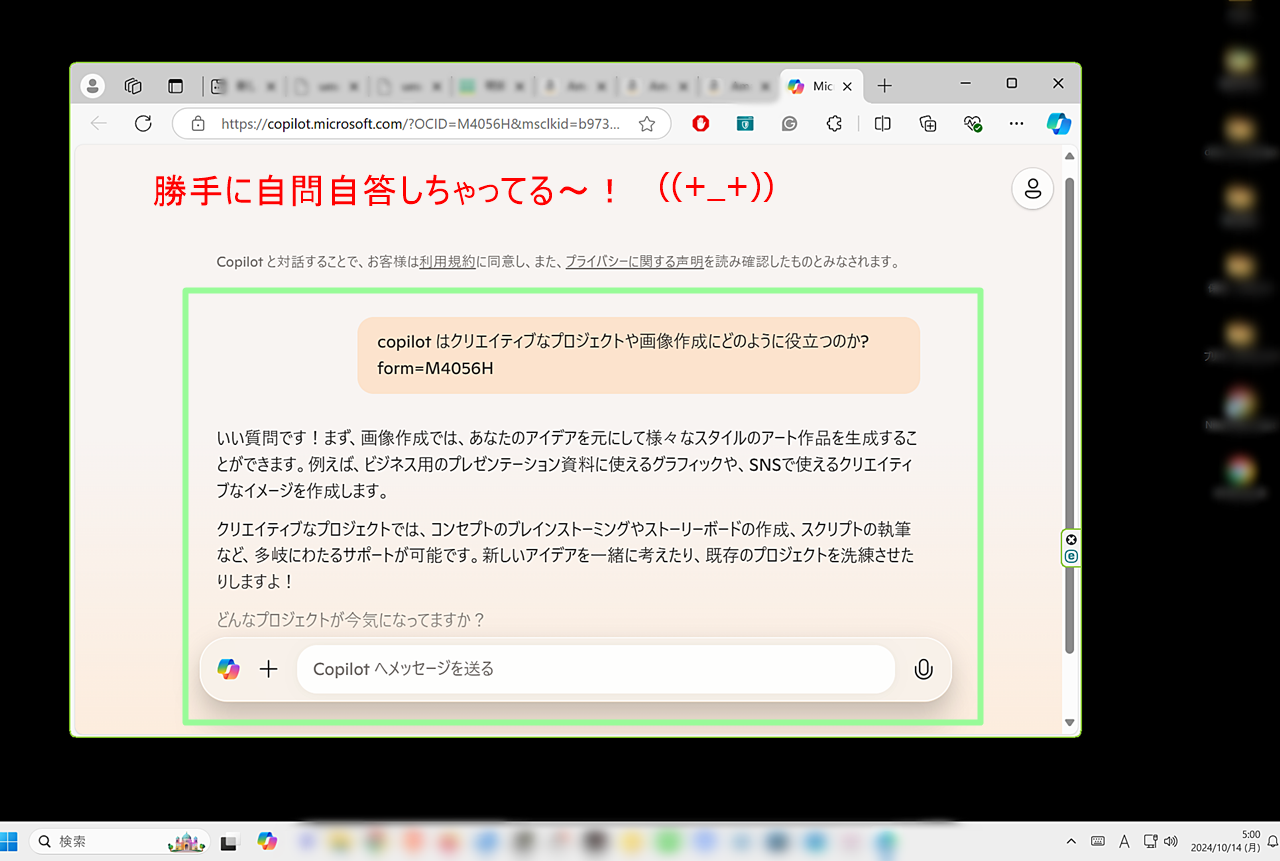Click the Copilot へメッセージを送る input field
The height and width of the screenshot is (861, 1280).
pyautogui.click(x=595, y=669)
